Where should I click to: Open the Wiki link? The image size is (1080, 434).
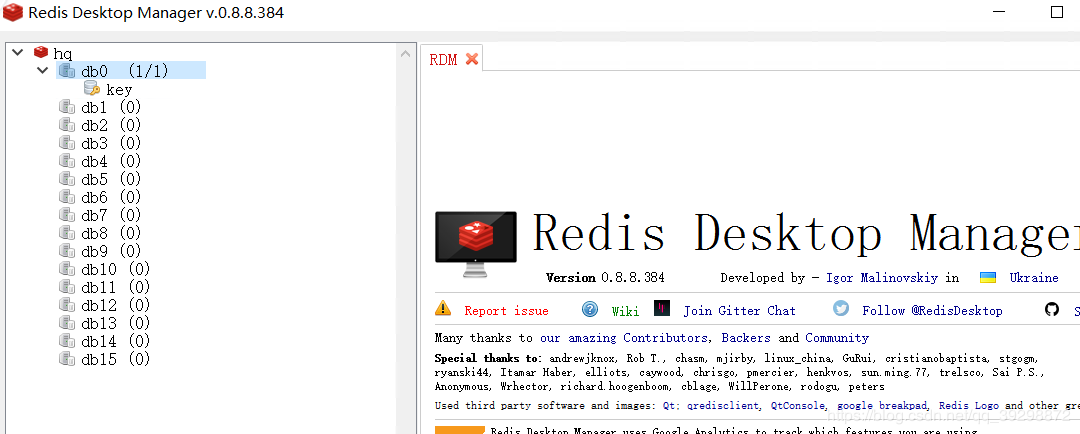tap(625, 311)
